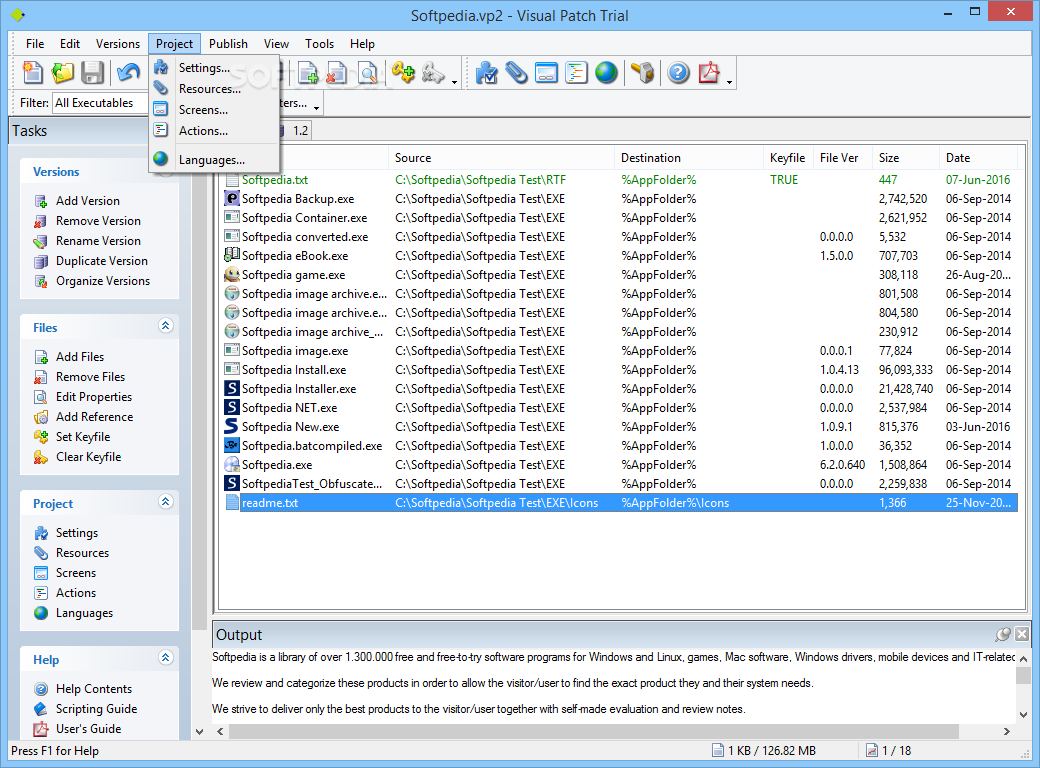Open the Tools menu
This screenshot has height=768, width=1040.
point(319,44)
